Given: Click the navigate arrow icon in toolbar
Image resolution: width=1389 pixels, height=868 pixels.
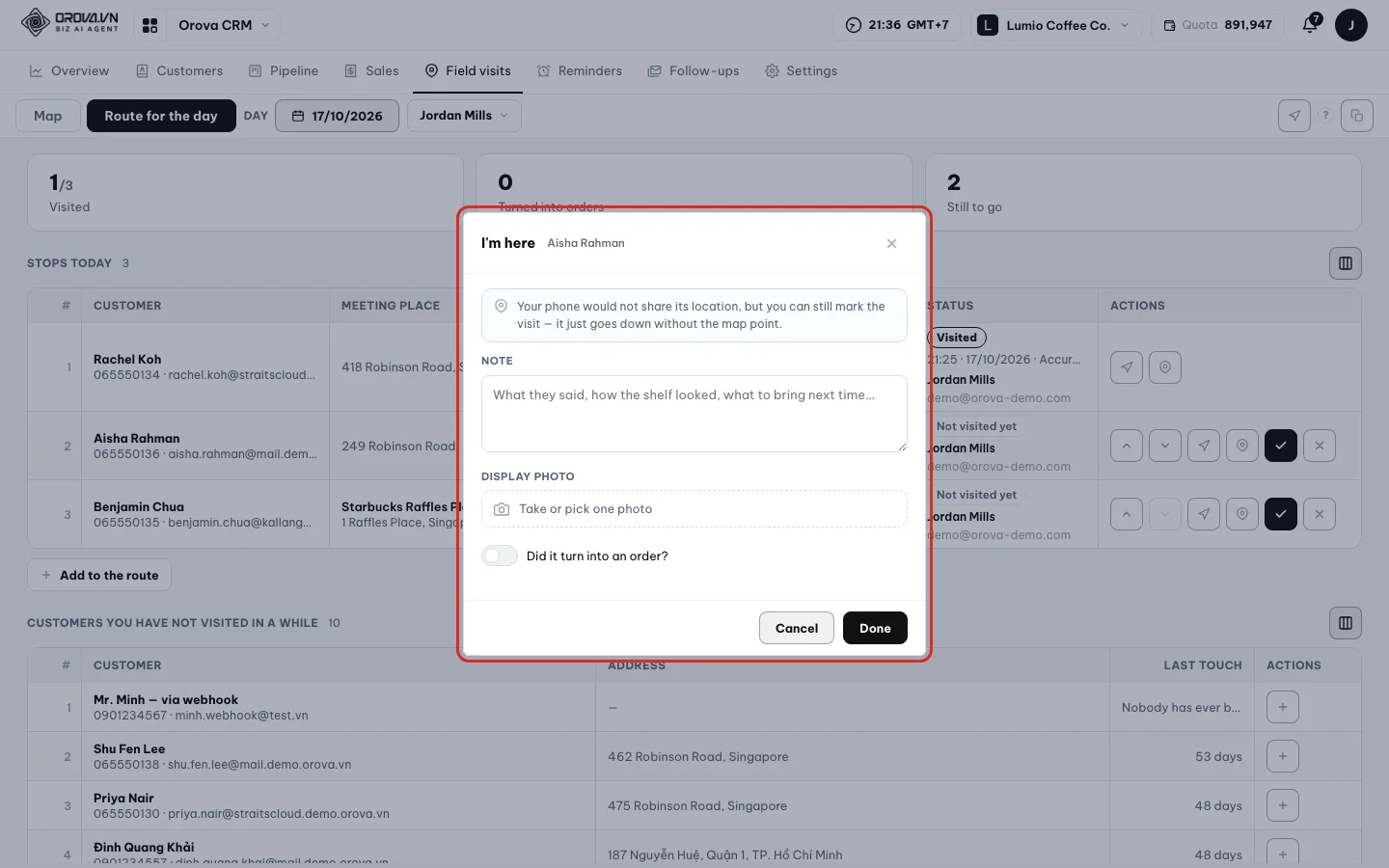Looking at the screenshot, I should tap(1294, 116).
